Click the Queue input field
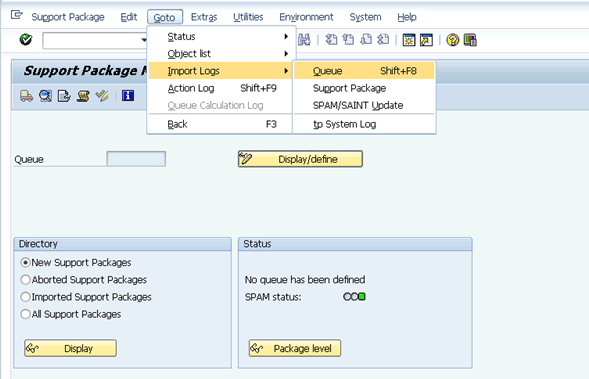 click(x=136, y=159)
